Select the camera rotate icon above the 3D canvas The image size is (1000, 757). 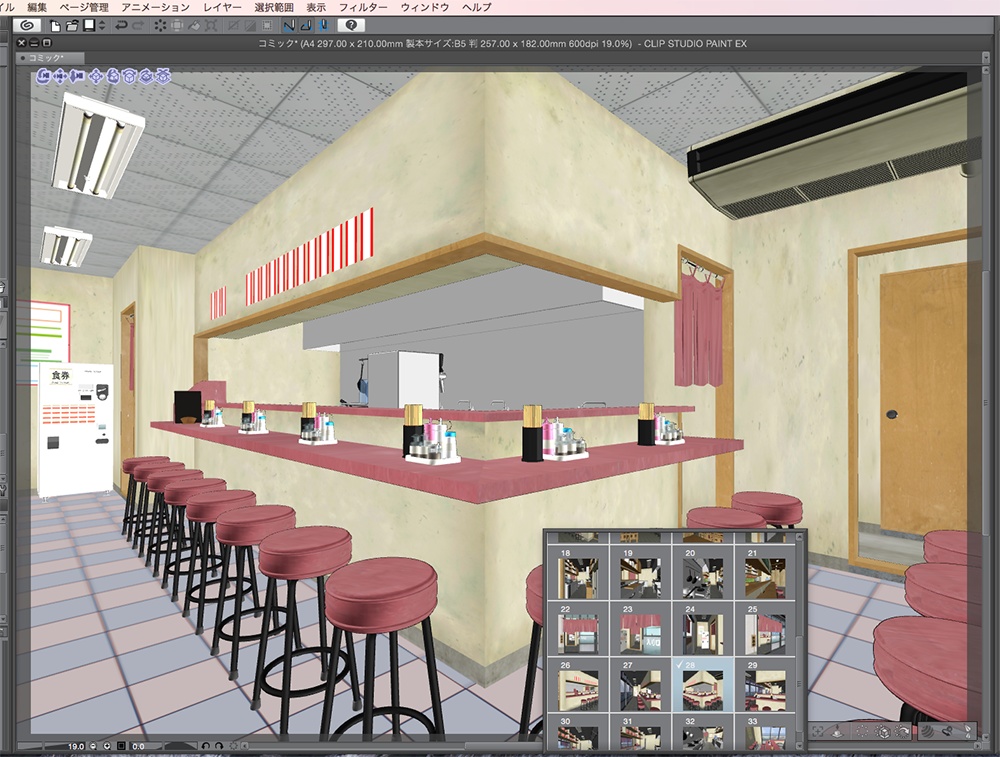tap(43, 76)
